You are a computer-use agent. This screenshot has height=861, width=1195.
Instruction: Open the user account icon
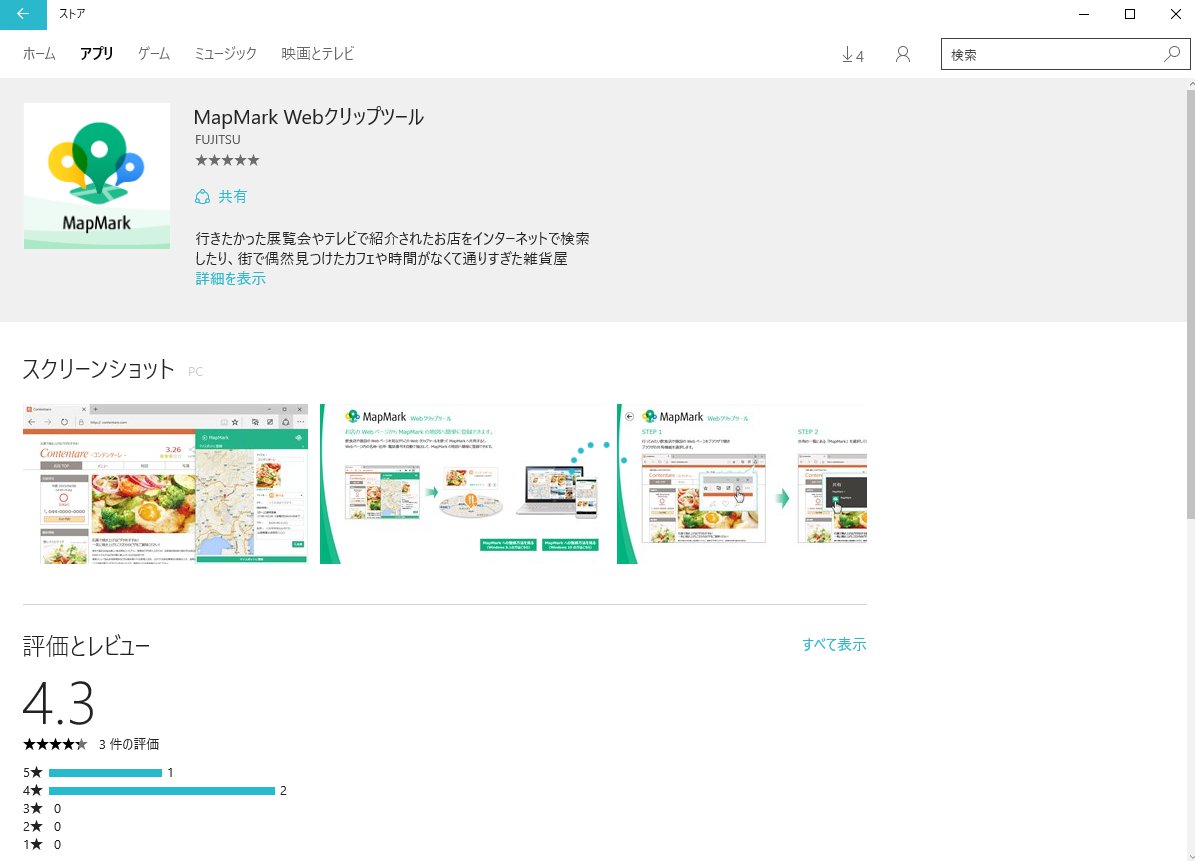903,55
